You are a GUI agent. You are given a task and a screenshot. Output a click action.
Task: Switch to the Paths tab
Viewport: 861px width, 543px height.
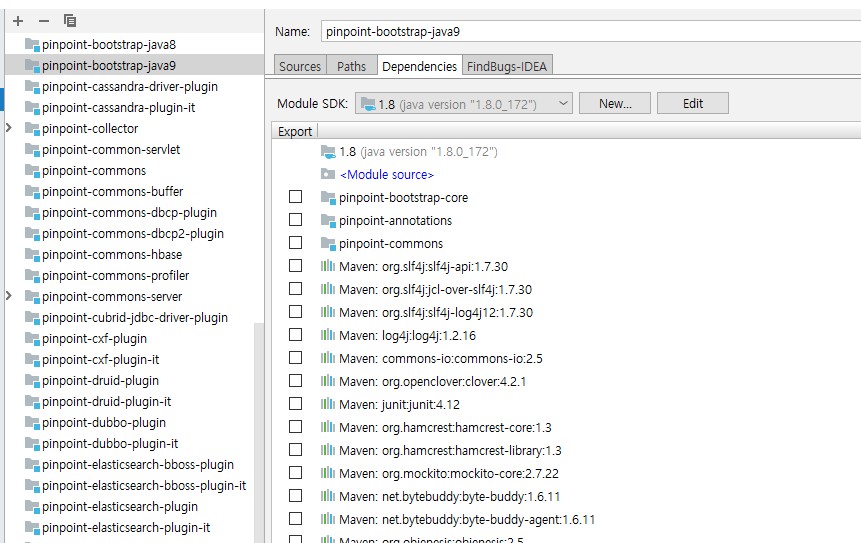(x=351, y=66)
